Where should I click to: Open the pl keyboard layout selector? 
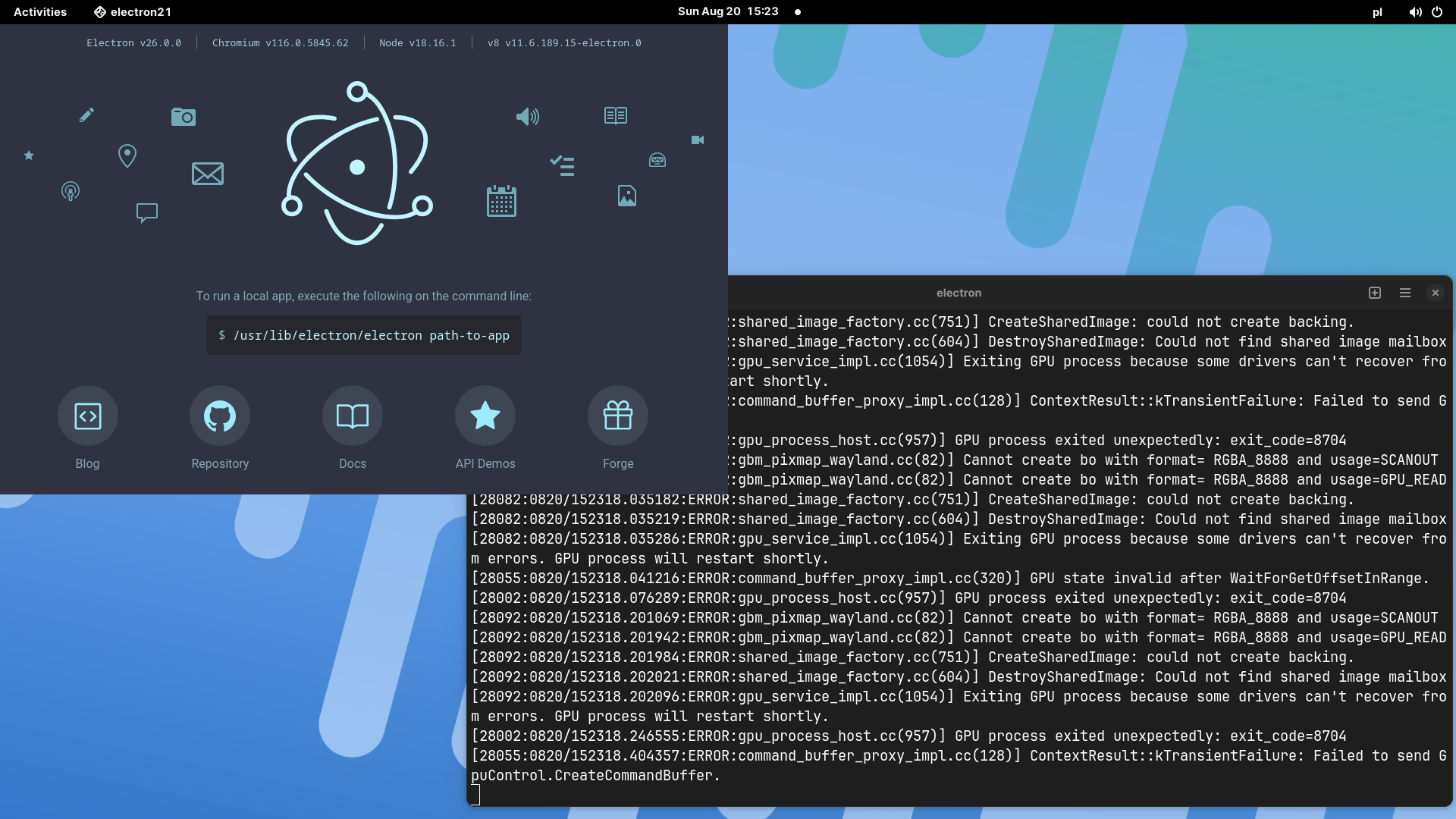(1377, 12)
